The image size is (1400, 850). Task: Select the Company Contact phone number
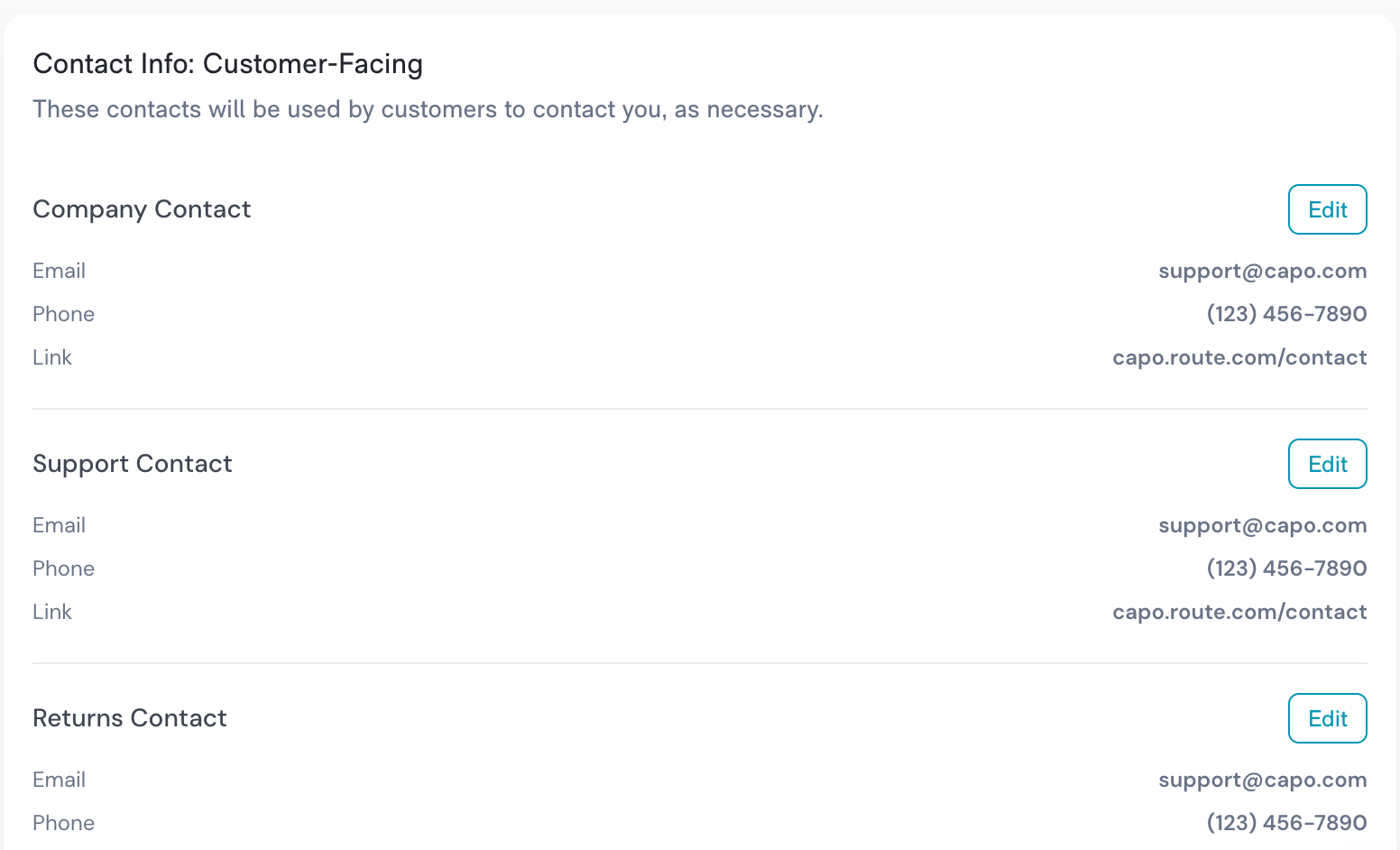[x=1286, y=314]
